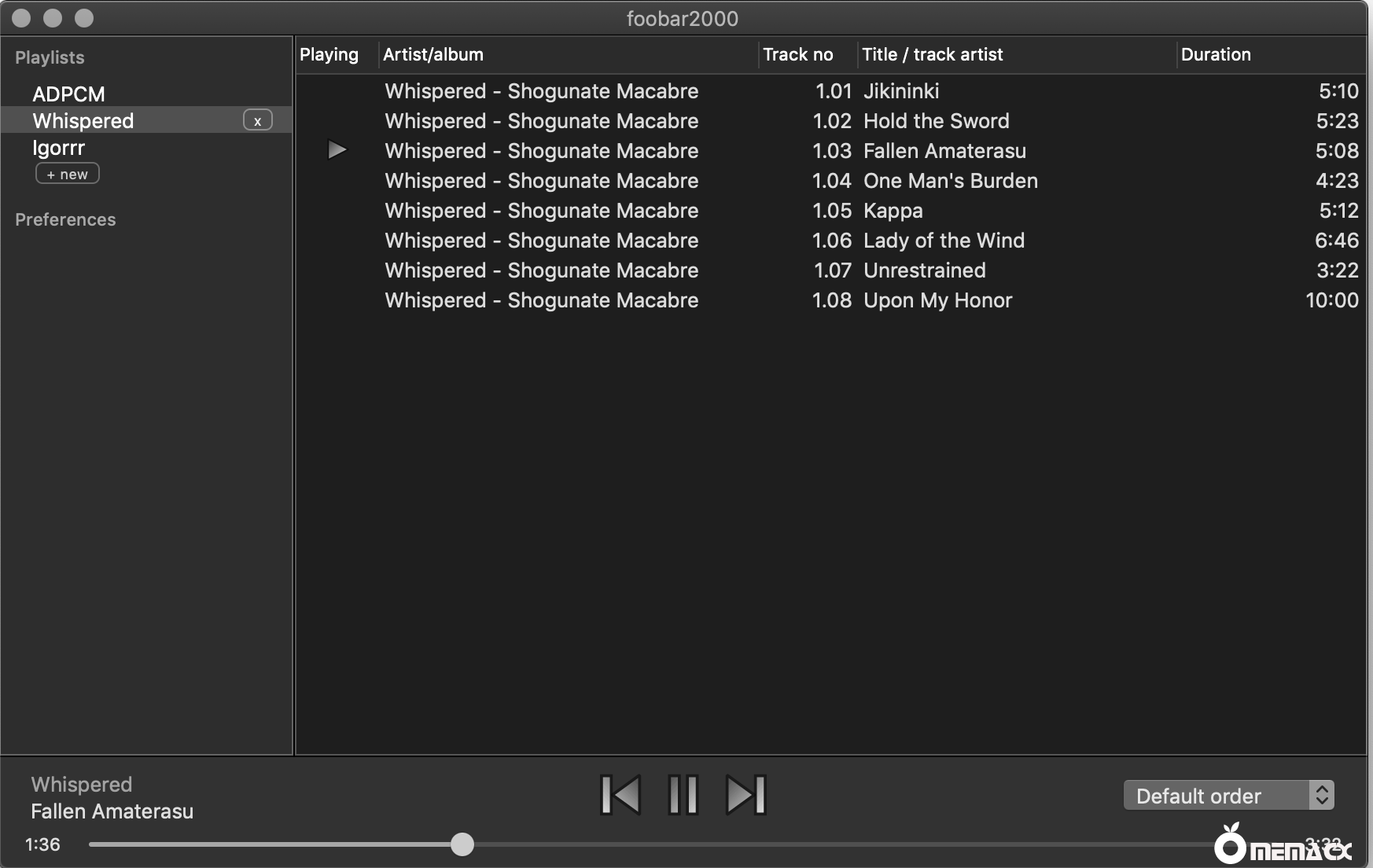Select the track Hold the Sword
This screenshot has height=868, width=1373.
coord(936,121)
